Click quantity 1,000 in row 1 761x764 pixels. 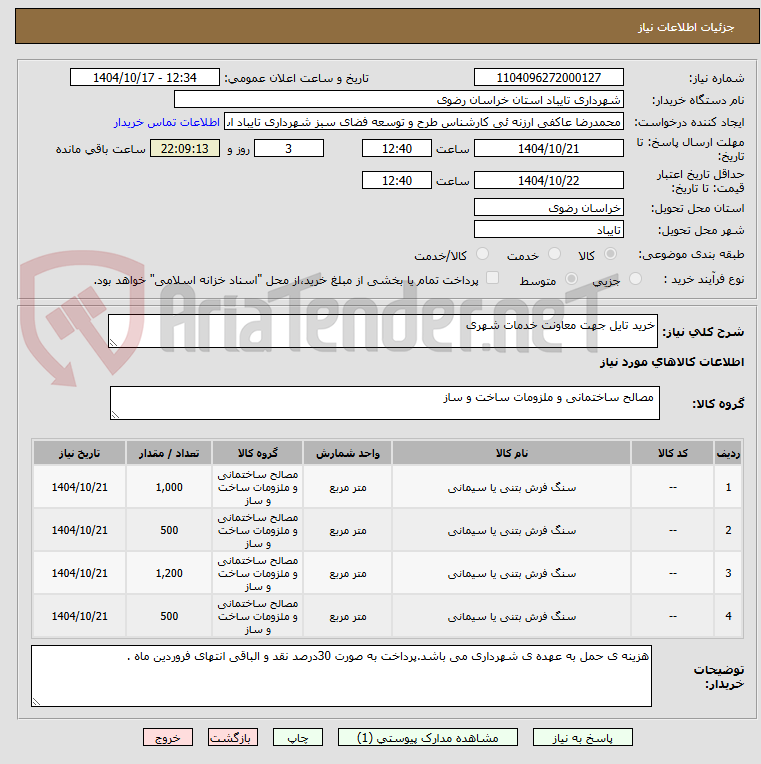click(169, 487)
